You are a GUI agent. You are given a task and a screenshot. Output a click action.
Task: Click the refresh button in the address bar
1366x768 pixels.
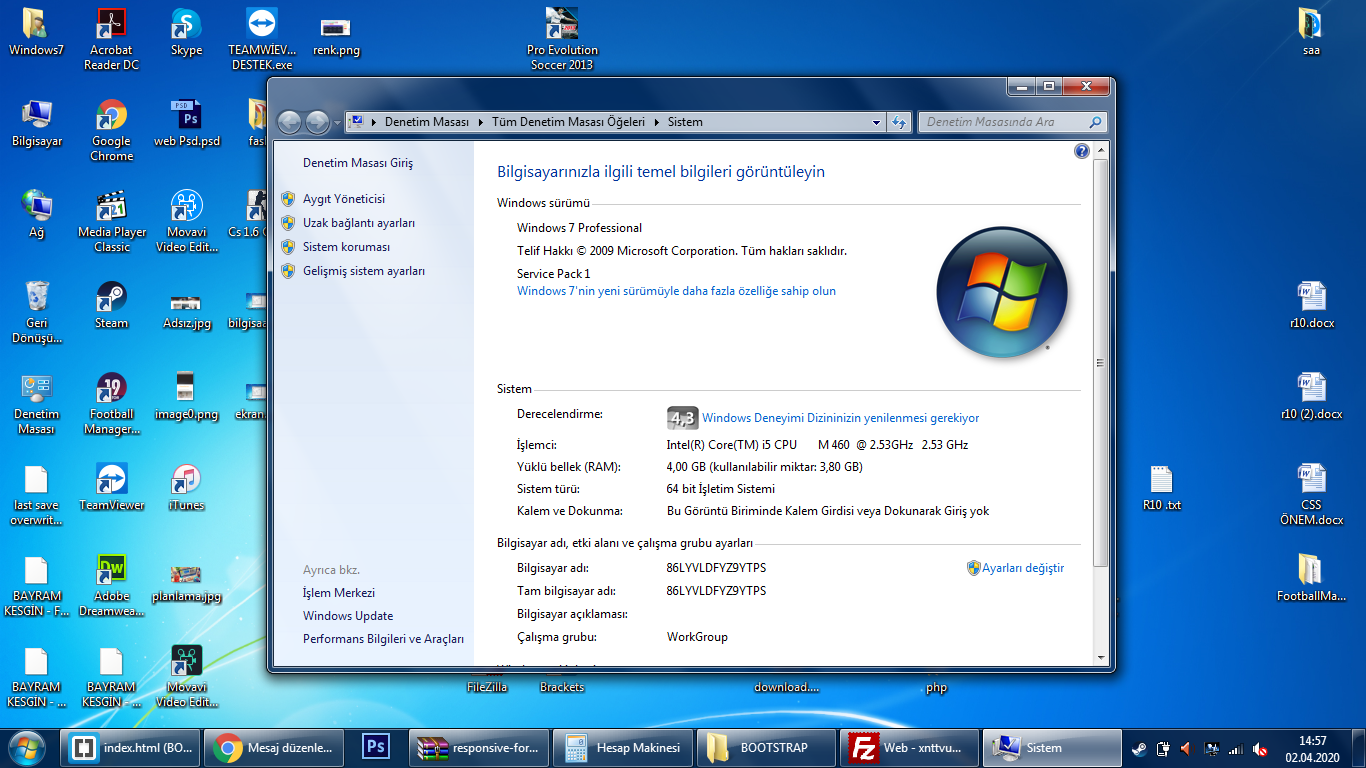899,123
